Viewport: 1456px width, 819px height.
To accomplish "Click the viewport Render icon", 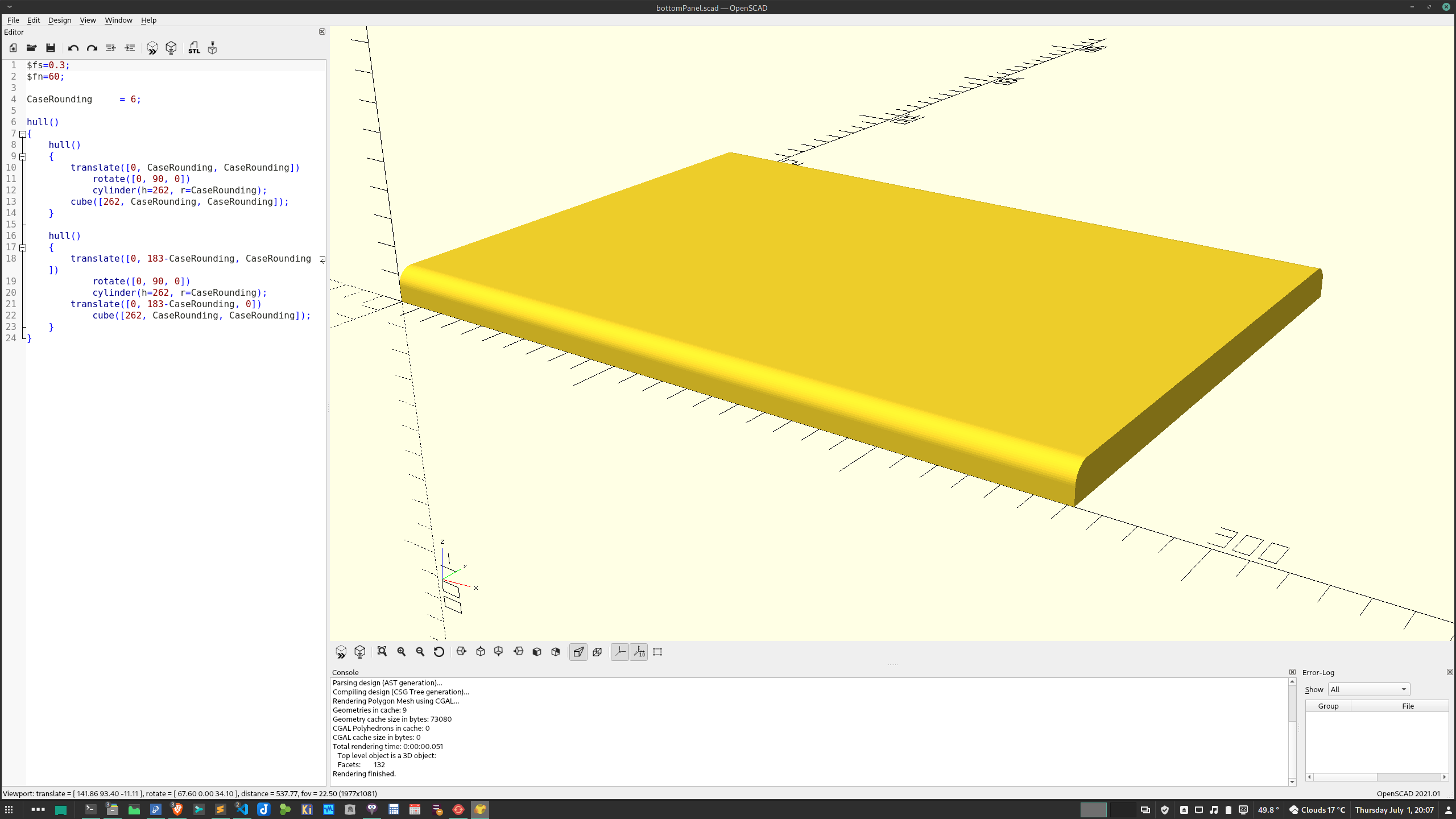I will pos(360,652).
